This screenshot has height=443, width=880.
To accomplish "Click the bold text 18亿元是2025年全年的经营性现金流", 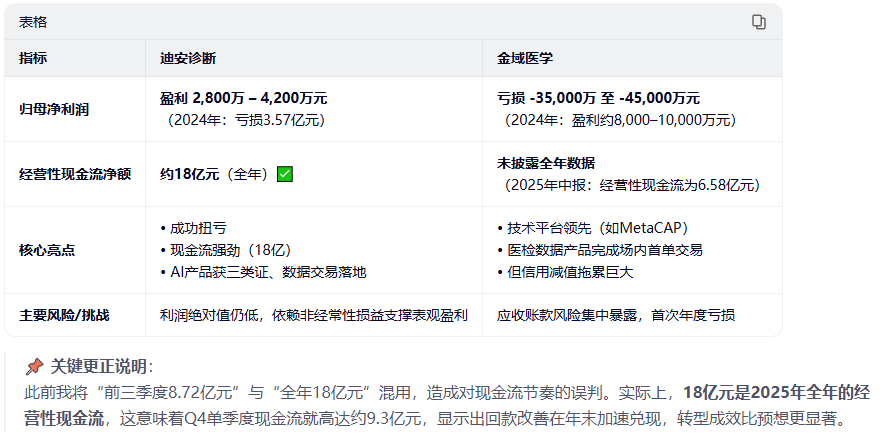I will tap(447, 405).
